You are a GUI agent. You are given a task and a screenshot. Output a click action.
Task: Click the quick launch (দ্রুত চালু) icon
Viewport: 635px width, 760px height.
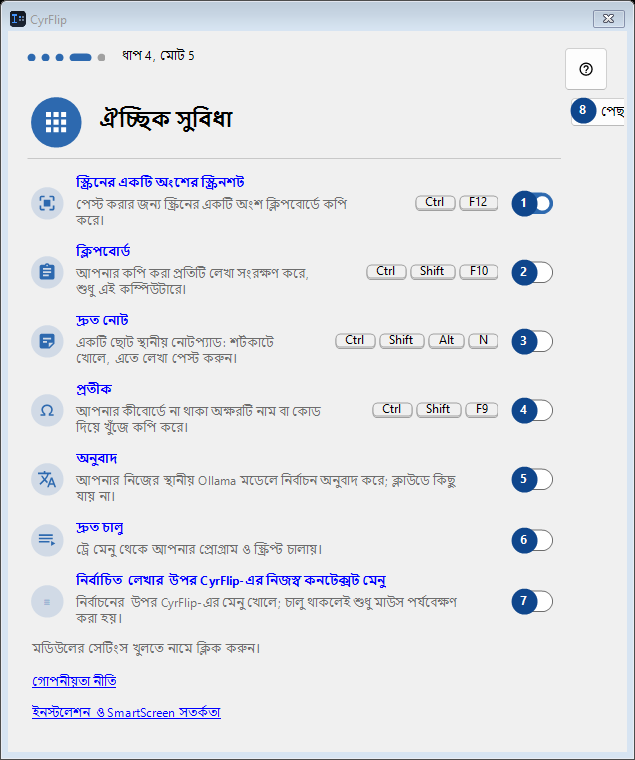point(47,540)
